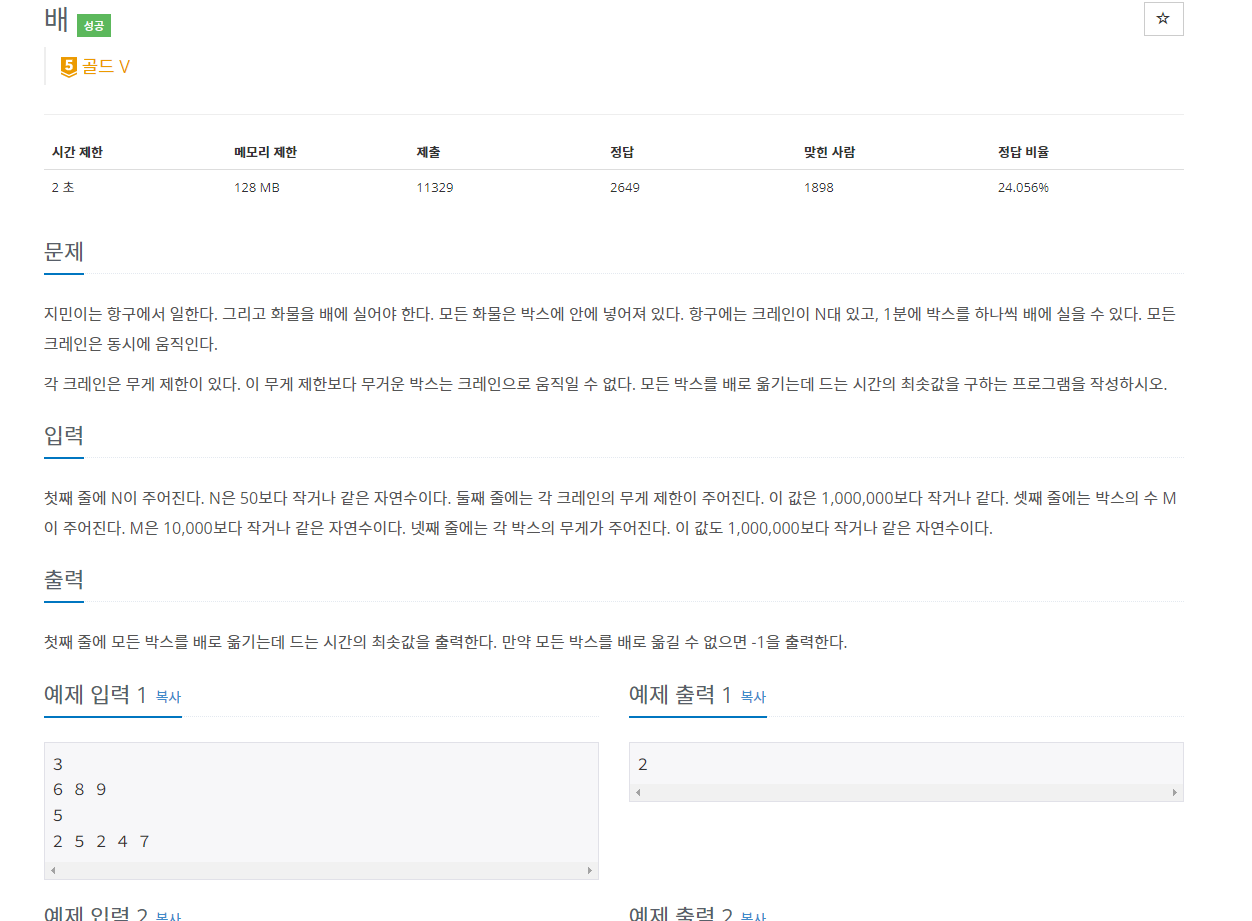Click the solvers count 1898
This screenshot has width=1252, height=921.
click(819, 187)
